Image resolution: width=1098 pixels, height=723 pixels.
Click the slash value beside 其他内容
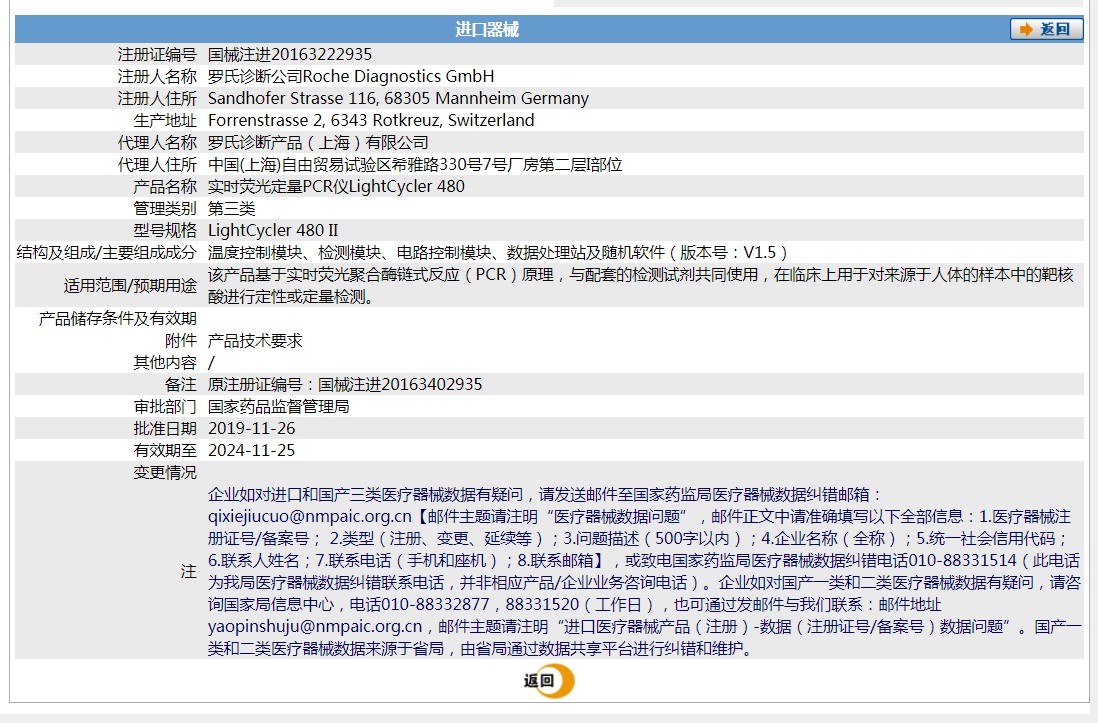211,363
